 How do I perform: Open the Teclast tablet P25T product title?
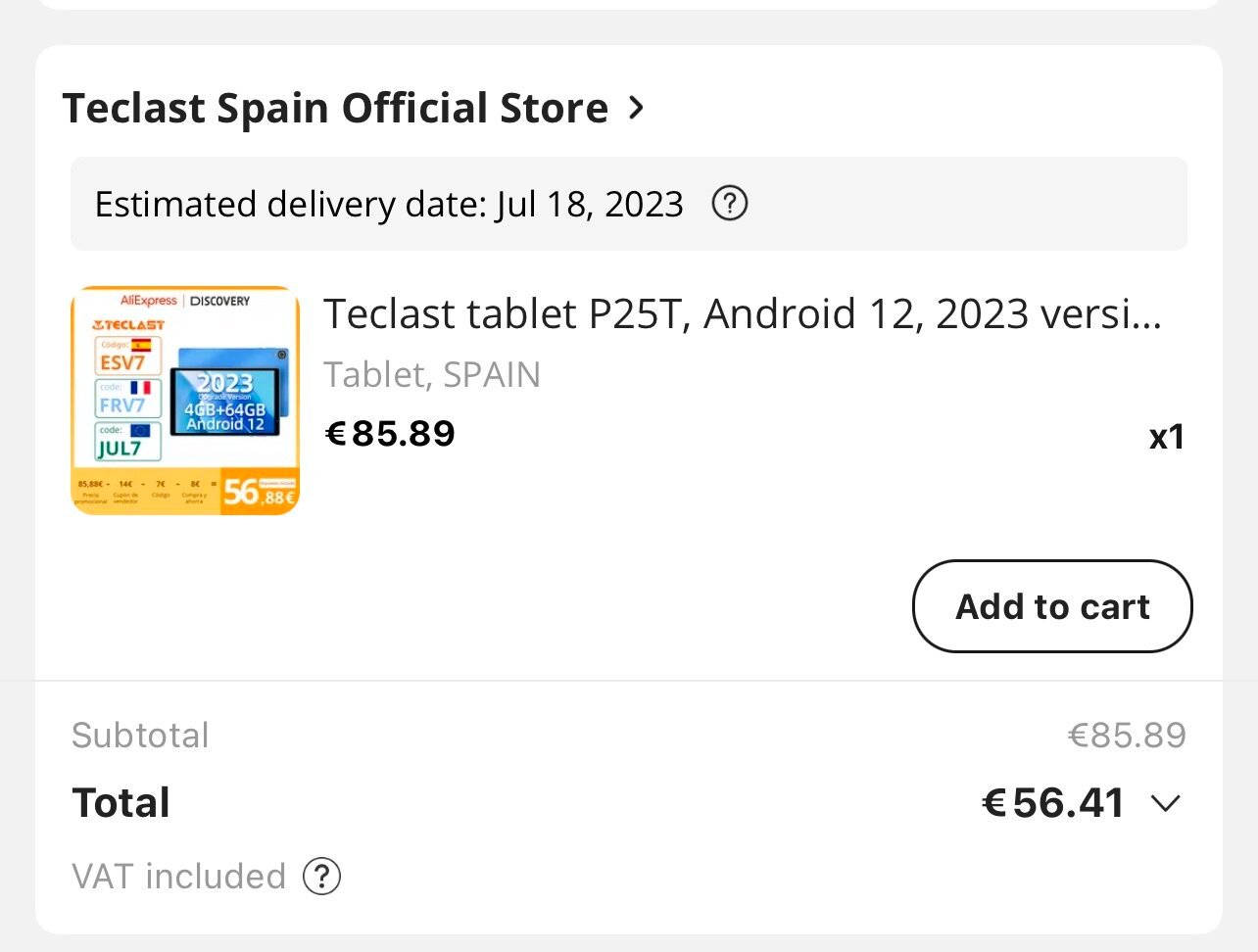point(743,314)
